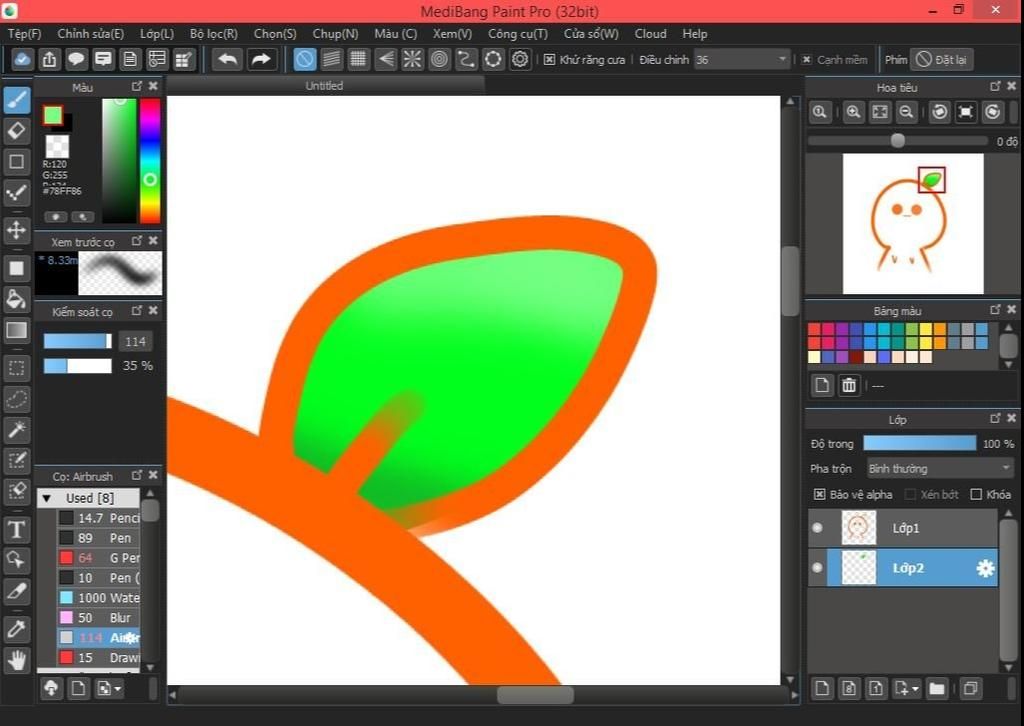Image resolution: width=1024 pixels, height=726 pixels.
Task: Select the Hand tool
Action: pyautogui.click(x=16, y=658)
